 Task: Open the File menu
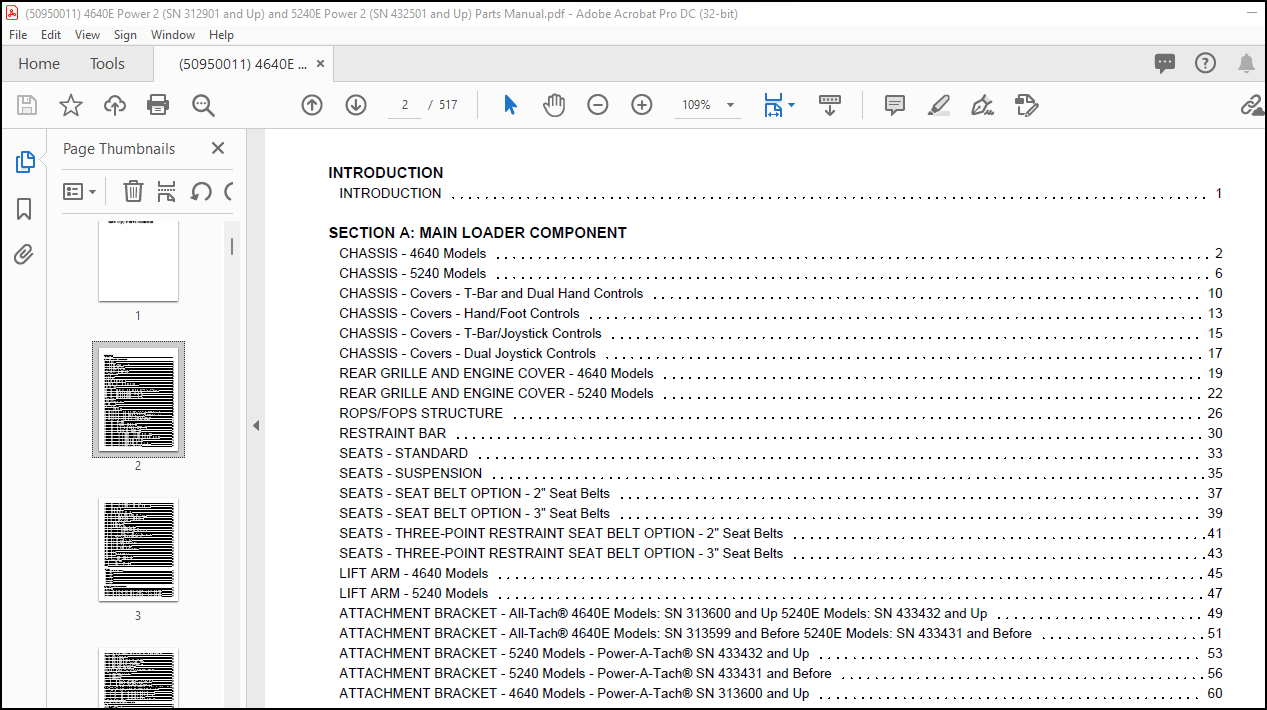pos(19,34)
